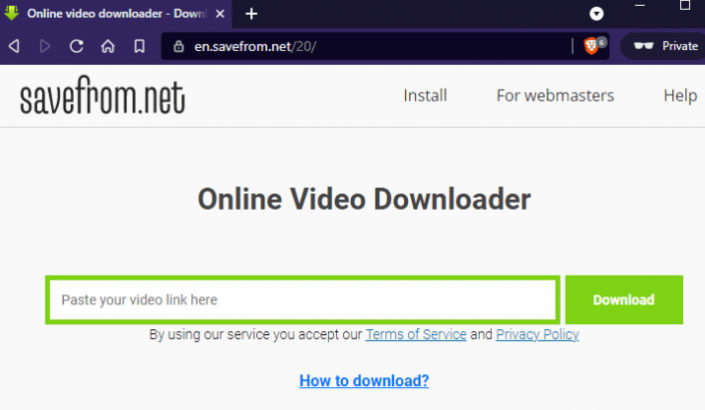The width and height of the screenshot is (705, 410).
Task: Maximize the browser window
Action: coord(685,5)
